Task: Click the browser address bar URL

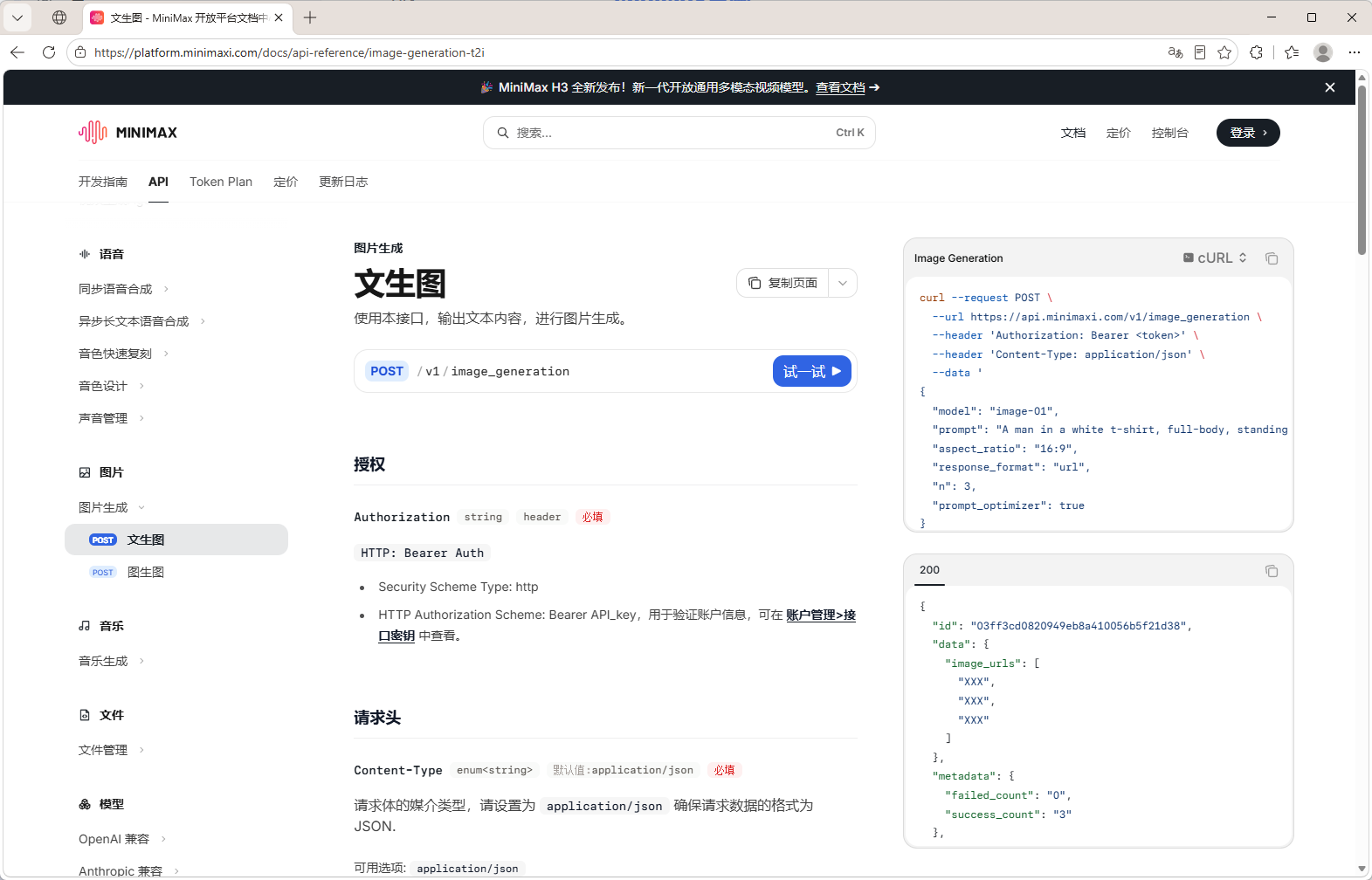Action: (x=289, y=52)
